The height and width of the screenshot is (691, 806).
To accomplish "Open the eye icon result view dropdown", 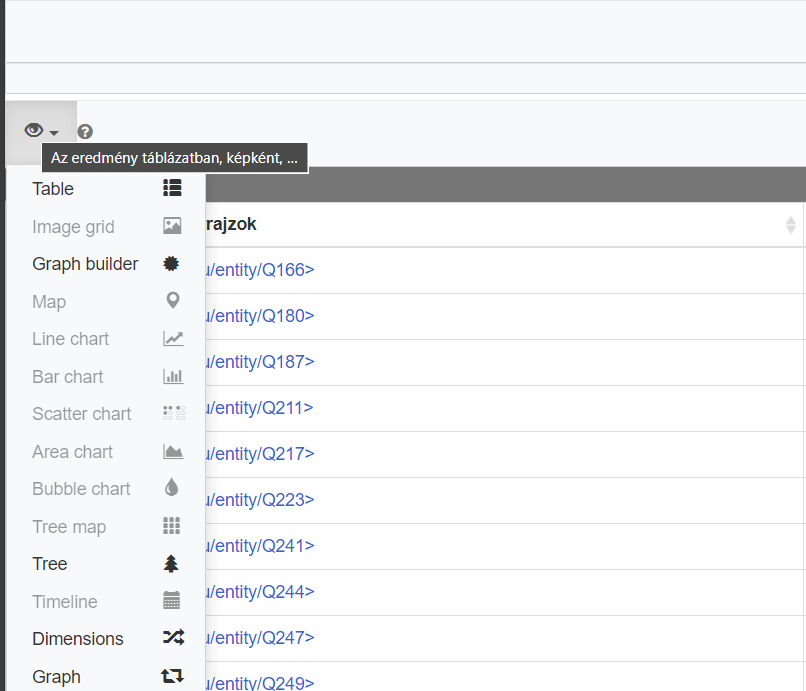I will (41, 131).
